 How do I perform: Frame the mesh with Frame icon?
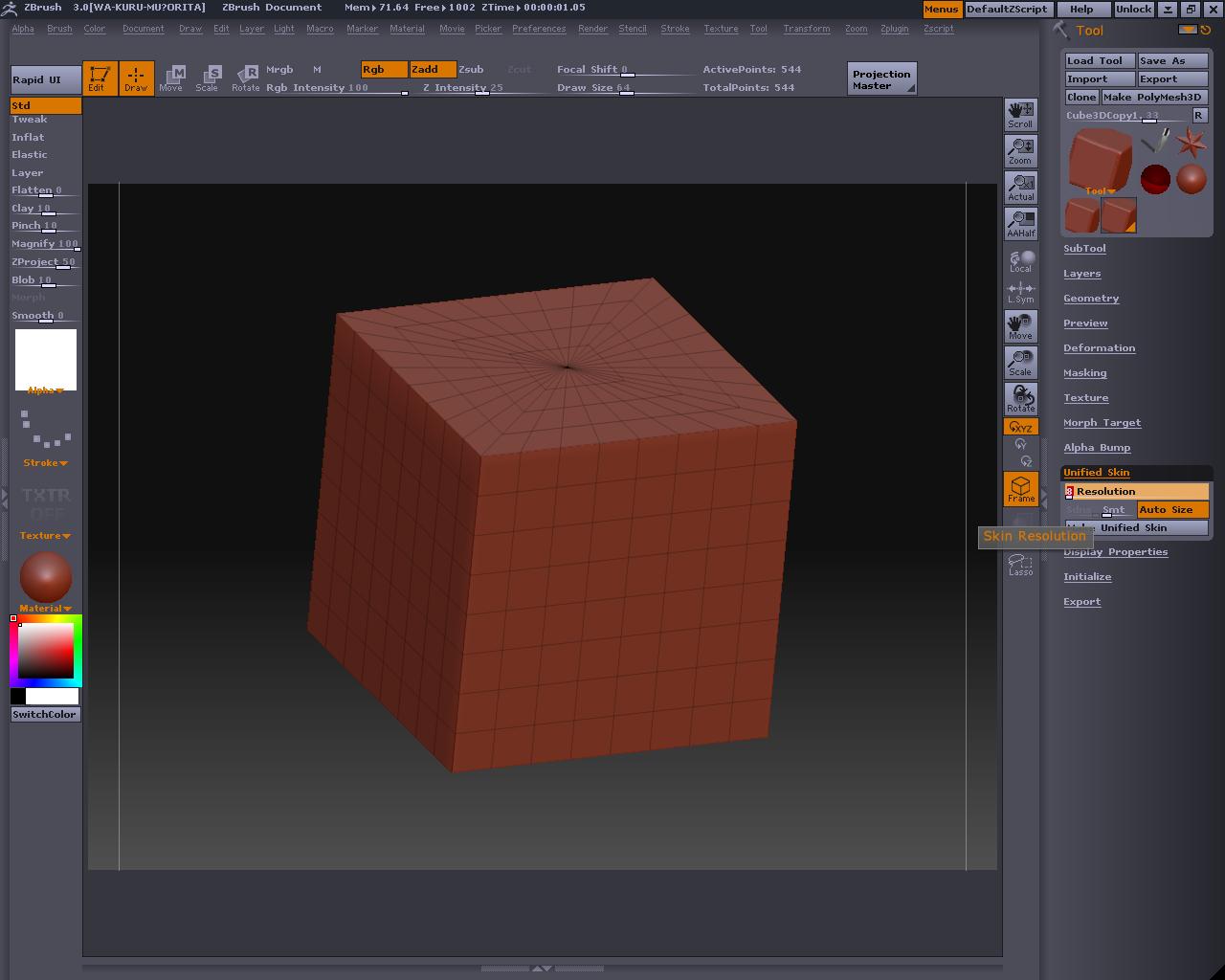click(x=1020, y=489)
